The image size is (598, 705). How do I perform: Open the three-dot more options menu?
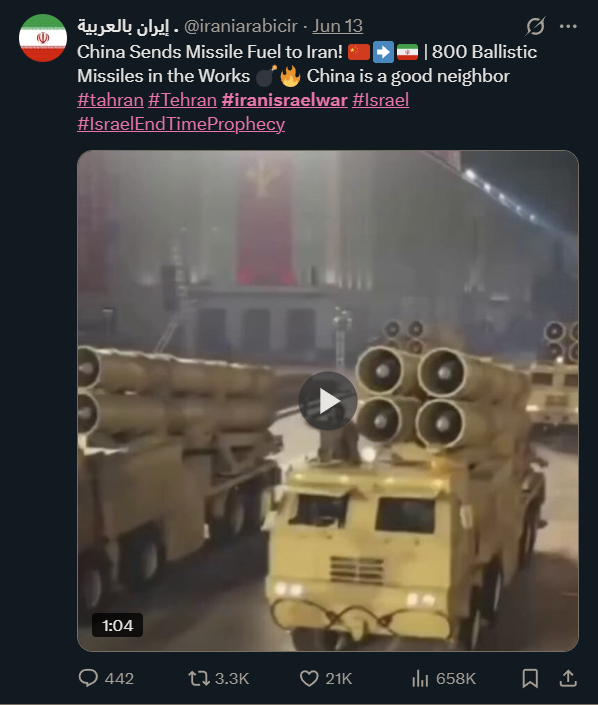coord(568,27)
